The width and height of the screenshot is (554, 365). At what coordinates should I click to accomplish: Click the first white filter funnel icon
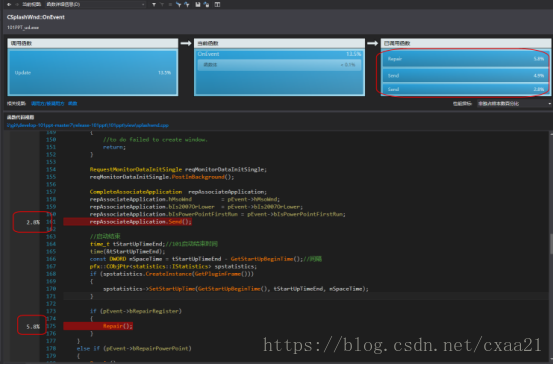[x=154, y=4]
